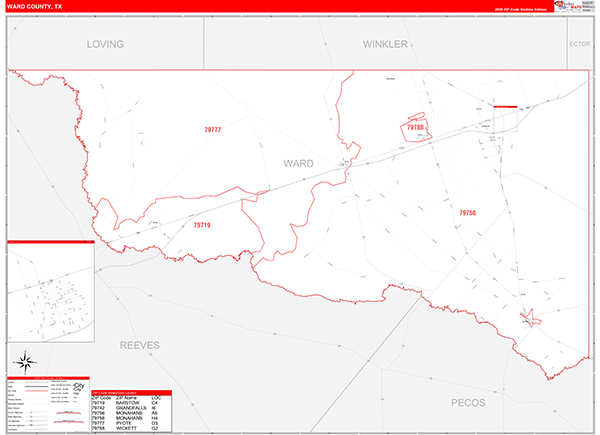
Task: Click the REEVES county label
Action: click(x=140, y=345)
